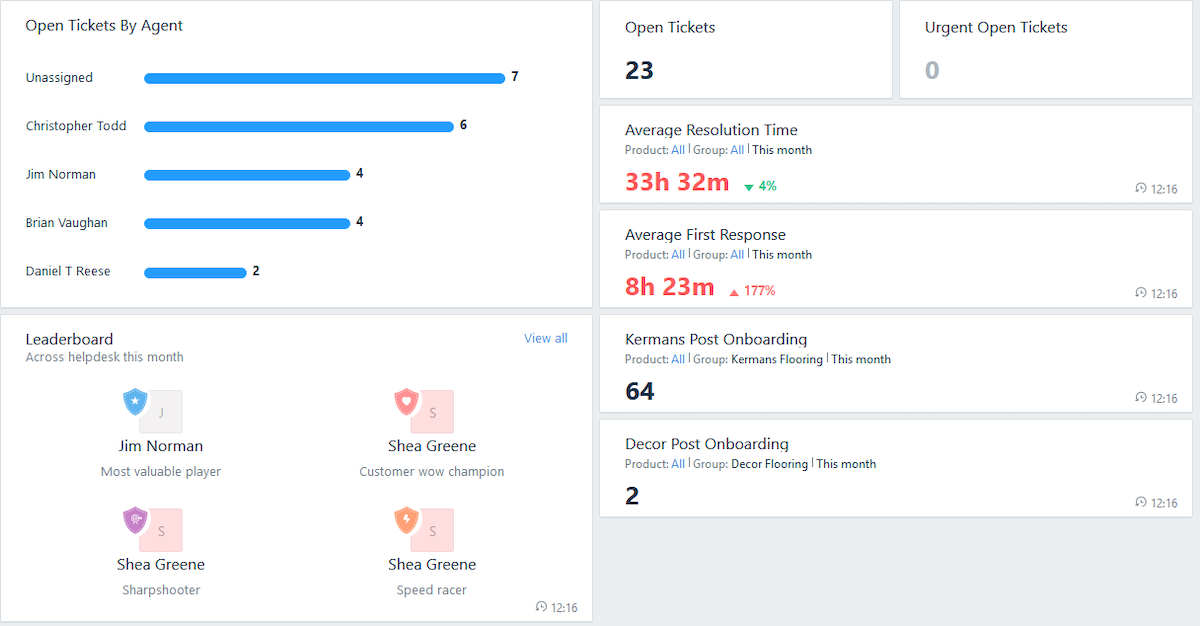1200x626 pixels.
Task: Click the purple Sharpshooter badge icon
Action: click(x=135, y=520)
